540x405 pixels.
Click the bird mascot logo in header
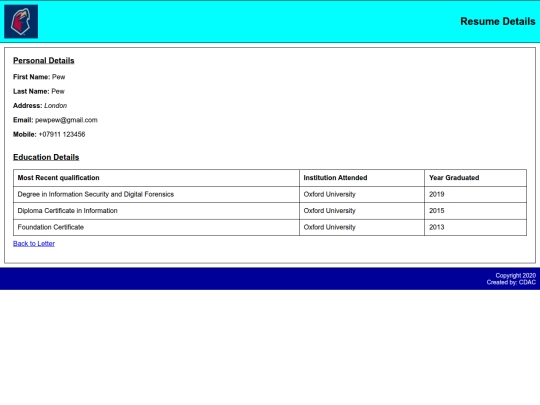tap(21, 21)
